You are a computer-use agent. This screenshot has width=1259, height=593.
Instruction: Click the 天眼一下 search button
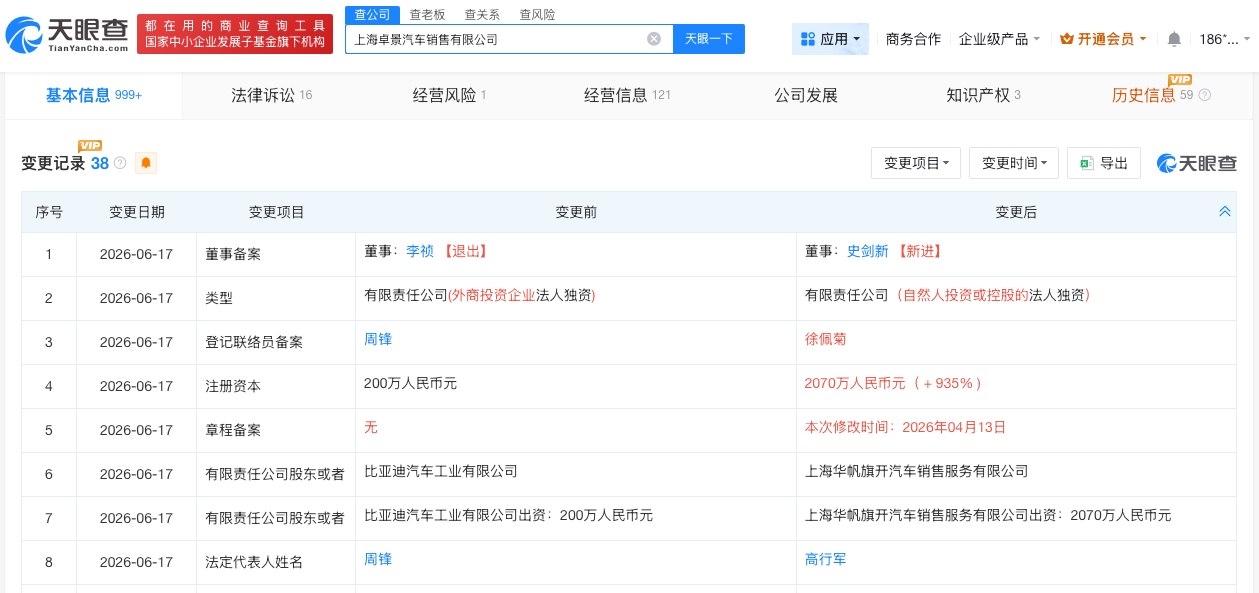tap(709, 39)
